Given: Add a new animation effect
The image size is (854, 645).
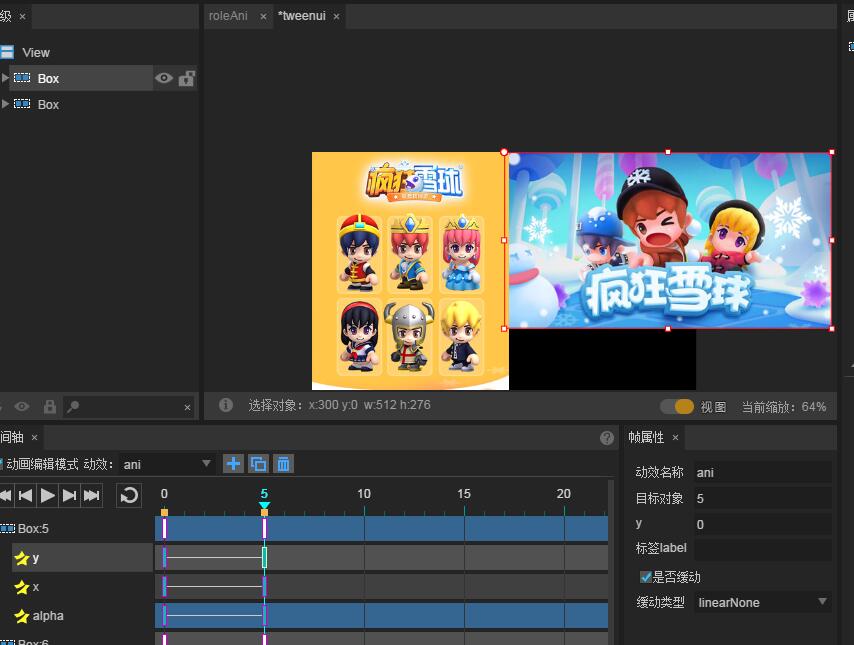Looking at the screenshot, I should click(233, 464).
